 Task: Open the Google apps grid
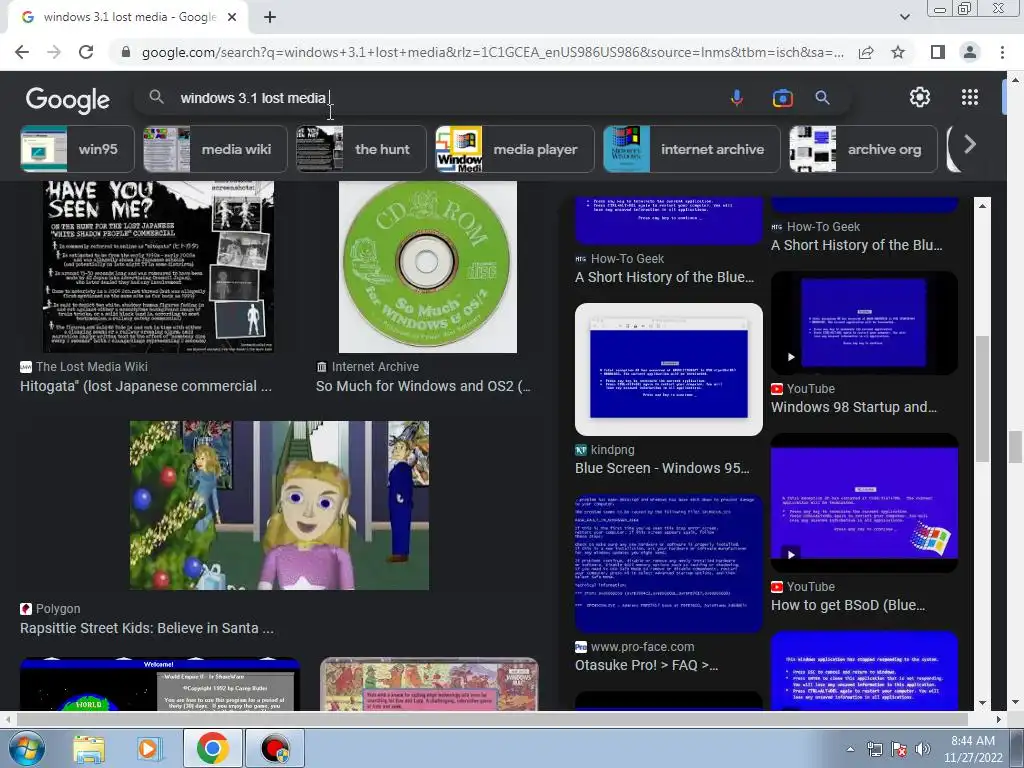pyautogui.click(x=970, y=97)
